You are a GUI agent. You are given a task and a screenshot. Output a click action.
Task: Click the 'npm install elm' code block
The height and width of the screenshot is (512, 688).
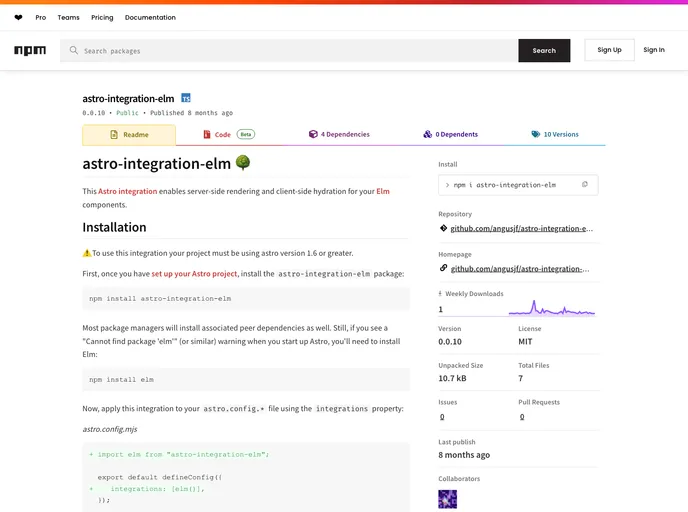point(246,380)
